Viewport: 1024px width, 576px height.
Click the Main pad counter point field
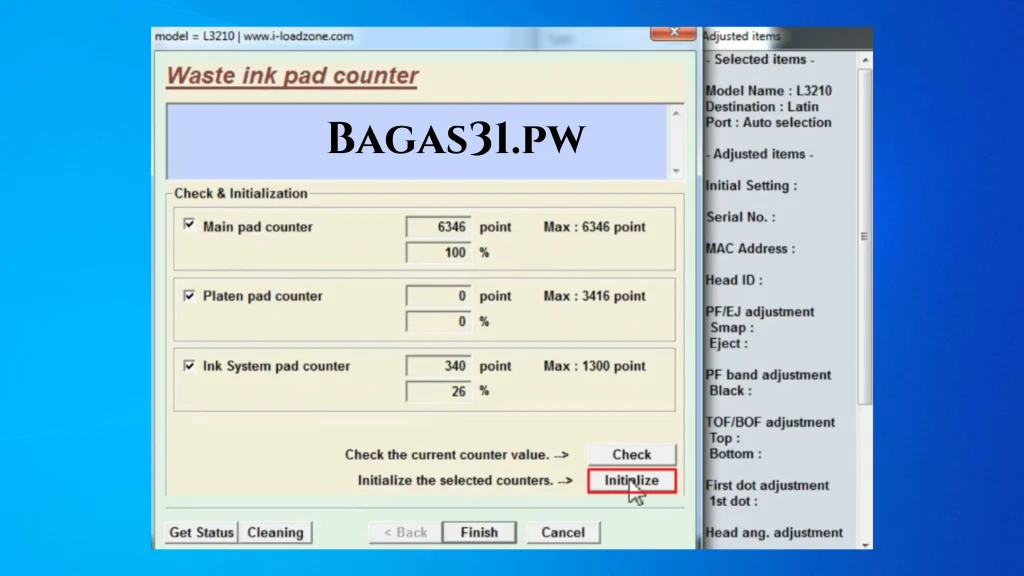coord(438,227)
